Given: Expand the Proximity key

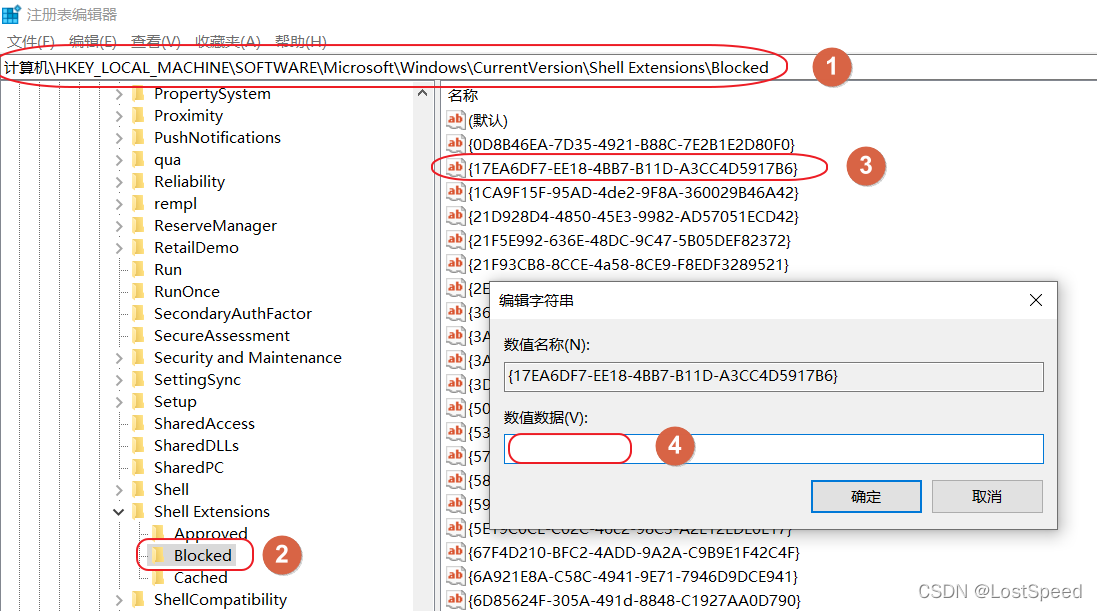Looking at the screenshot, I should coord(118,116).
